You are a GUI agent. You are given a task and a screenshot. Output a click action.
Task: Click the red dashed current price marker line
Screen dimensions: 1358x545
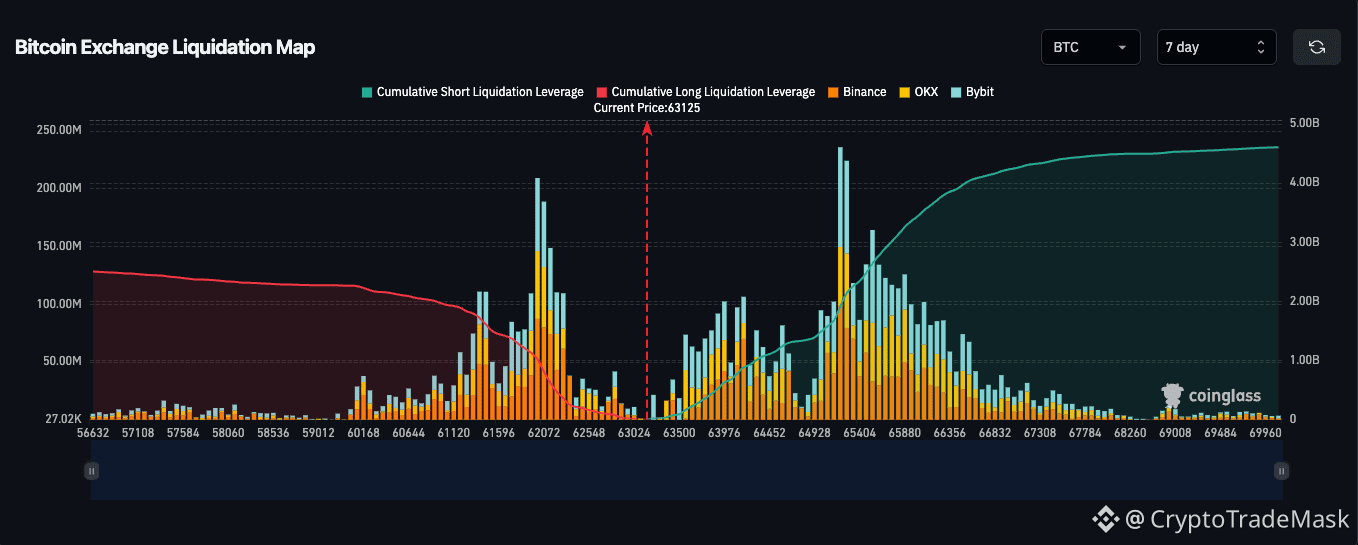[x=647, y=270]
